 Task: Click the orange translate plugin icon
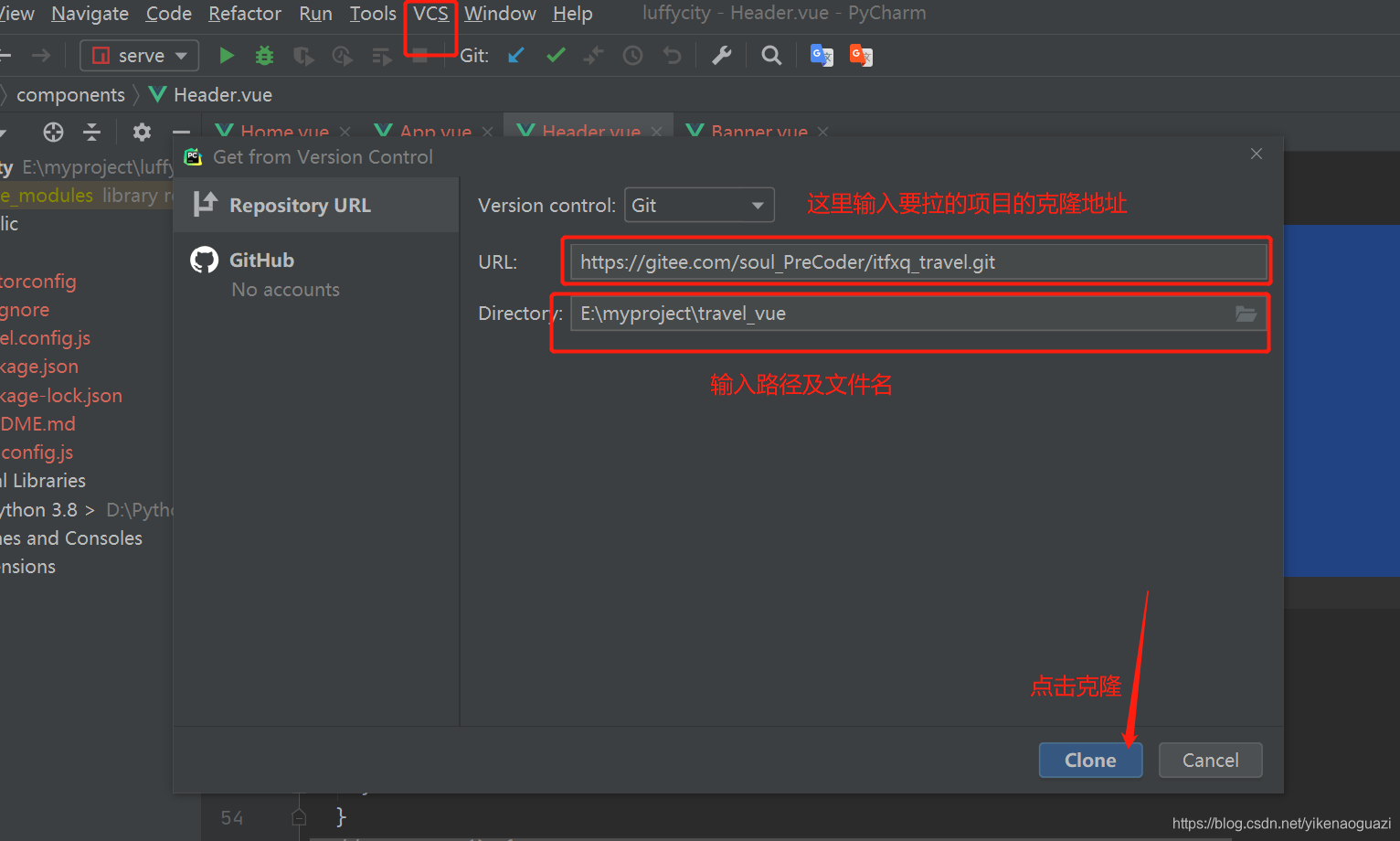coord(861,56)
